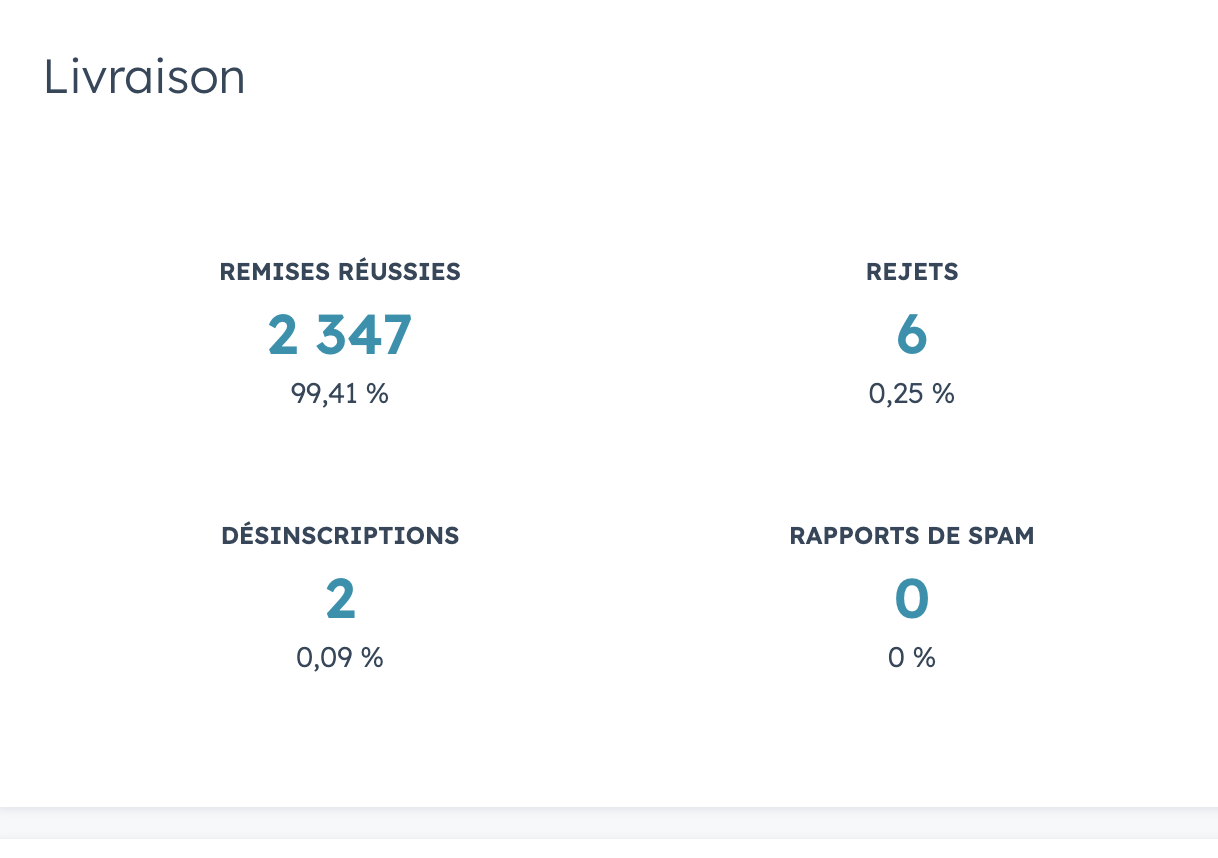Click the Livraison section heading
This screenshot has width=1218, height=858.
[x=144, y=78]
